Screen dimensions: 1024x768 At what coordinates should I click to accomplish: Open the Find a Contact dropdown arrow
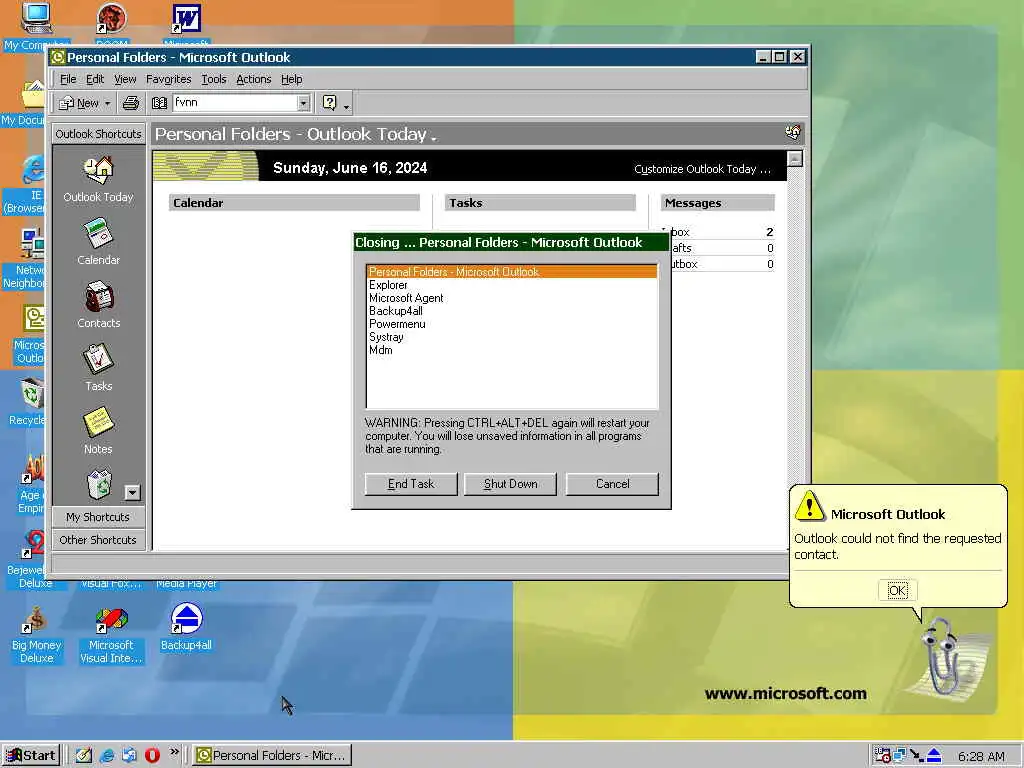(x=303, y=103)
